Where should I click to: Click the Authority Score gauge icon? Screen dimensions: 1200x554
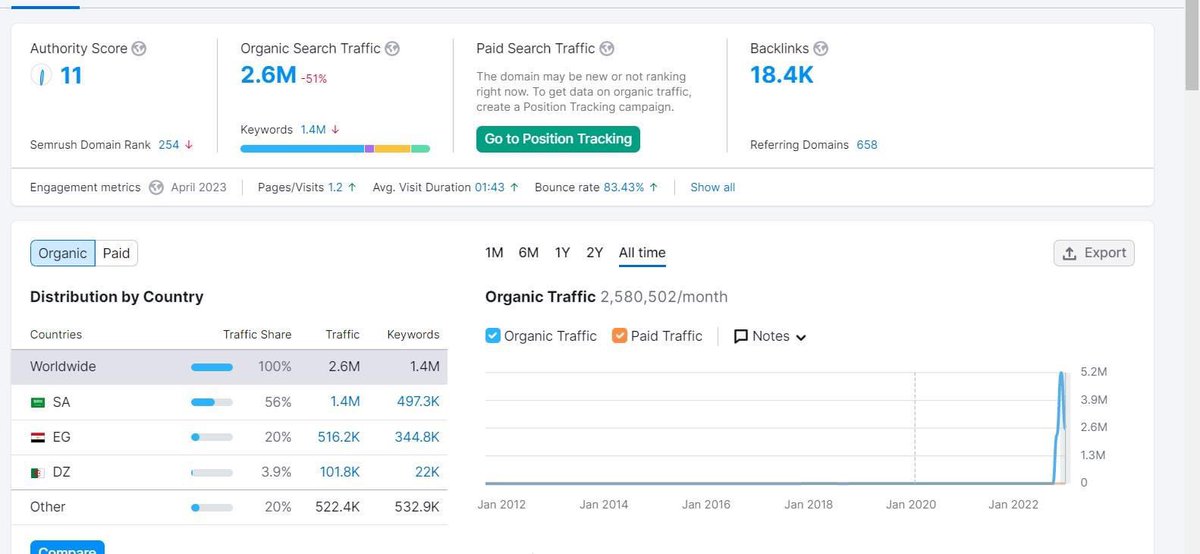(x=40, y=76)
